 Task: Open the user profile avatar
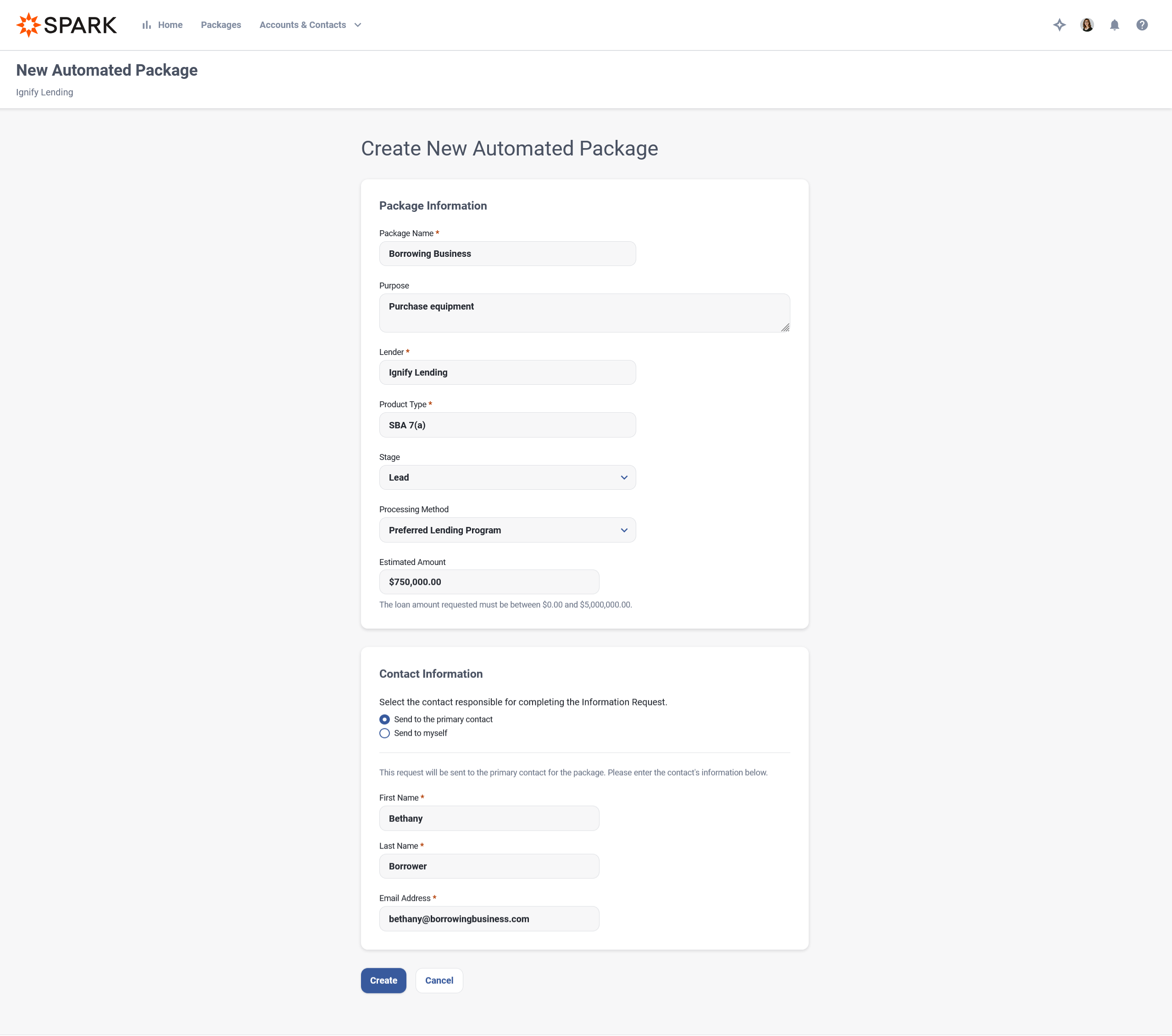pyautogui.click(x=1087, y=25)
